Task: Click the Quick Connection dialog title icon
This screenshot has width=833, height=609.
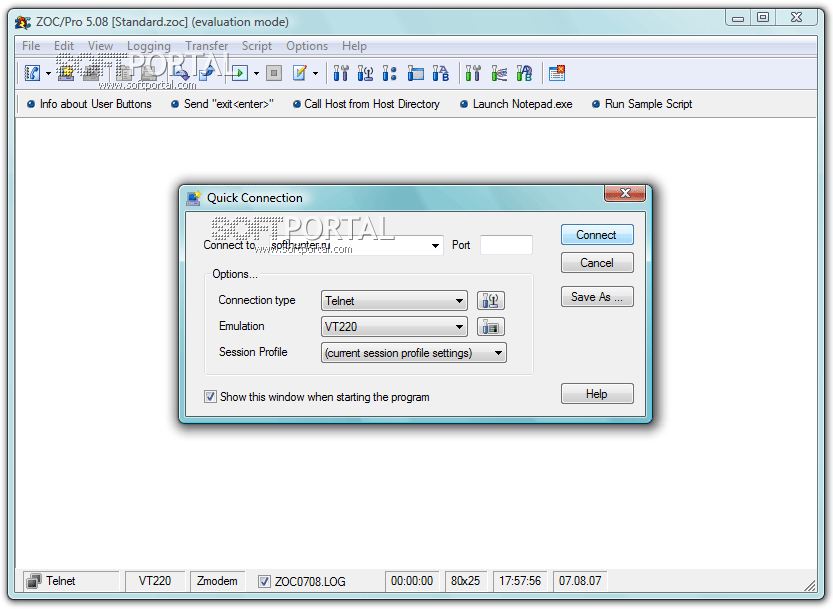Action: click(x=193, y=198)
